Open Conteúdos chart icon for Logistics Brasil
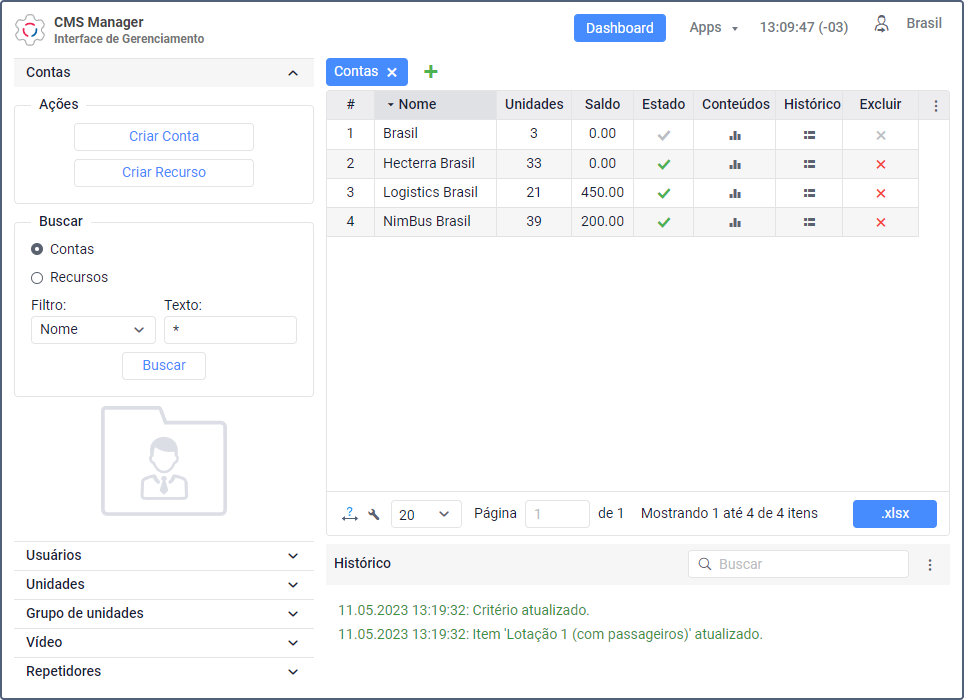Viewport: 964px width, 700px height. 734,193
